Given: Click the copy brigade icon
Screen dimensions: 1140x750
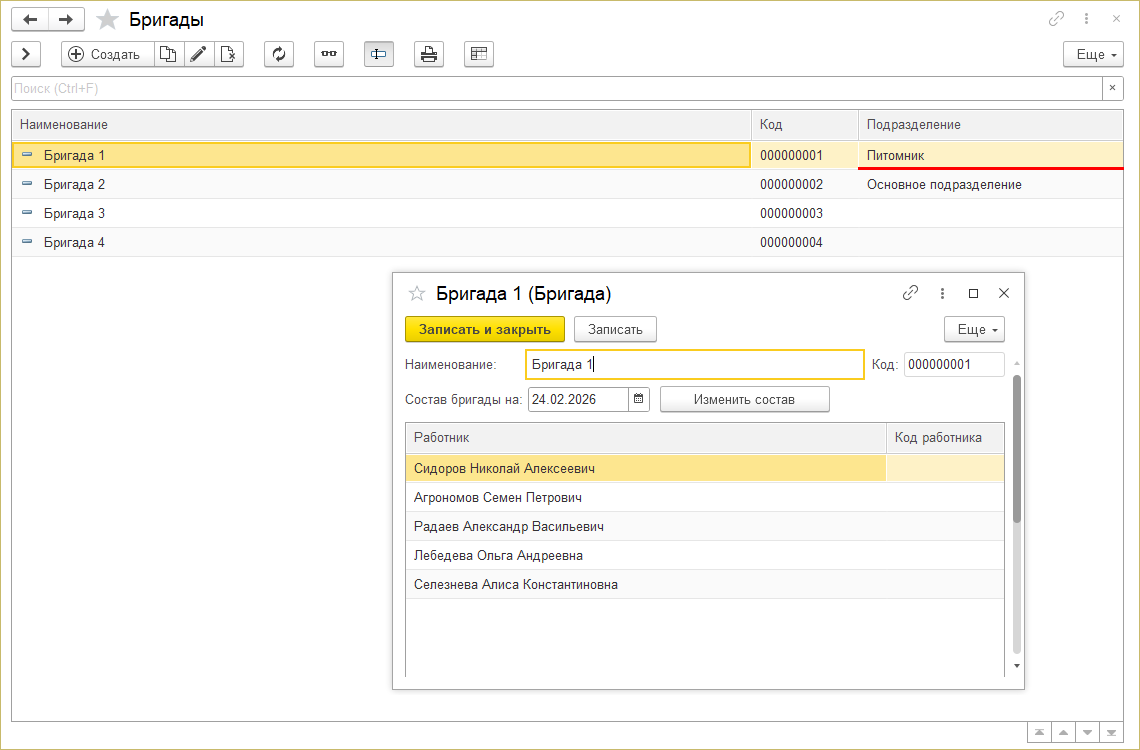Looking at the screenshot, I should click(x=169, y=54).
